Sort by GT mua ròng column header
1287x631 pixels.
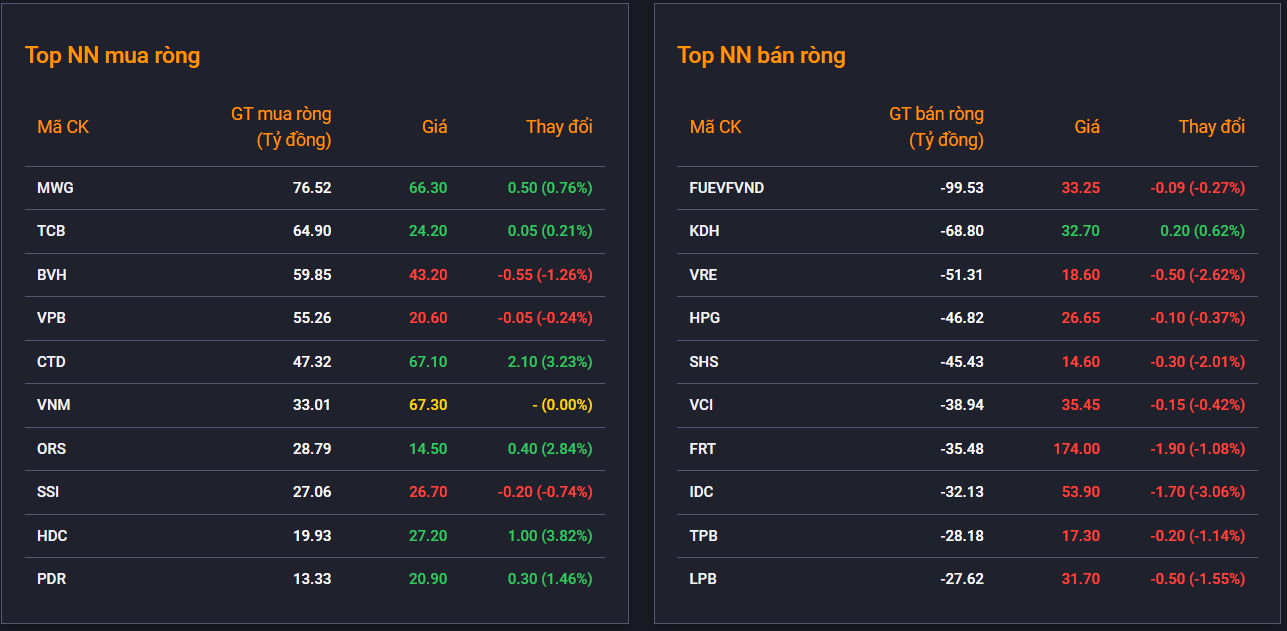[x=281, y=127]
